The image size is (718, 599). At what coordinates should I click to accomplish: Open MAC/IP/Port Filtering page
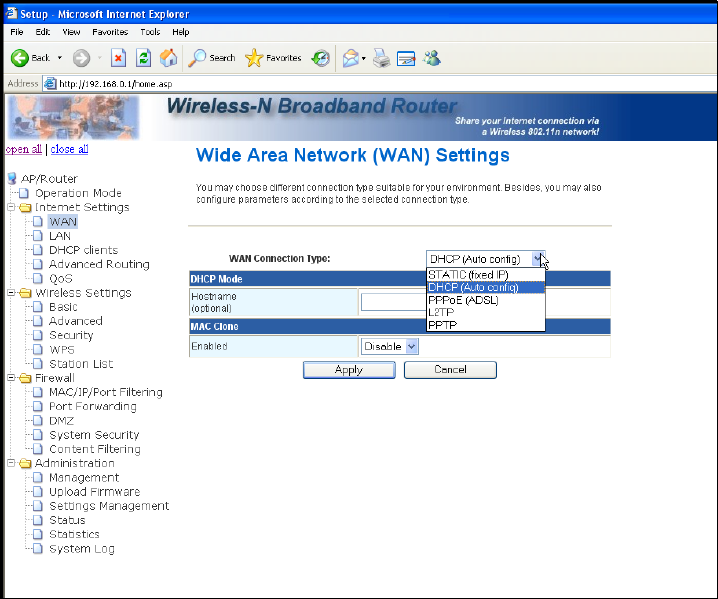[x=106, y=392]
